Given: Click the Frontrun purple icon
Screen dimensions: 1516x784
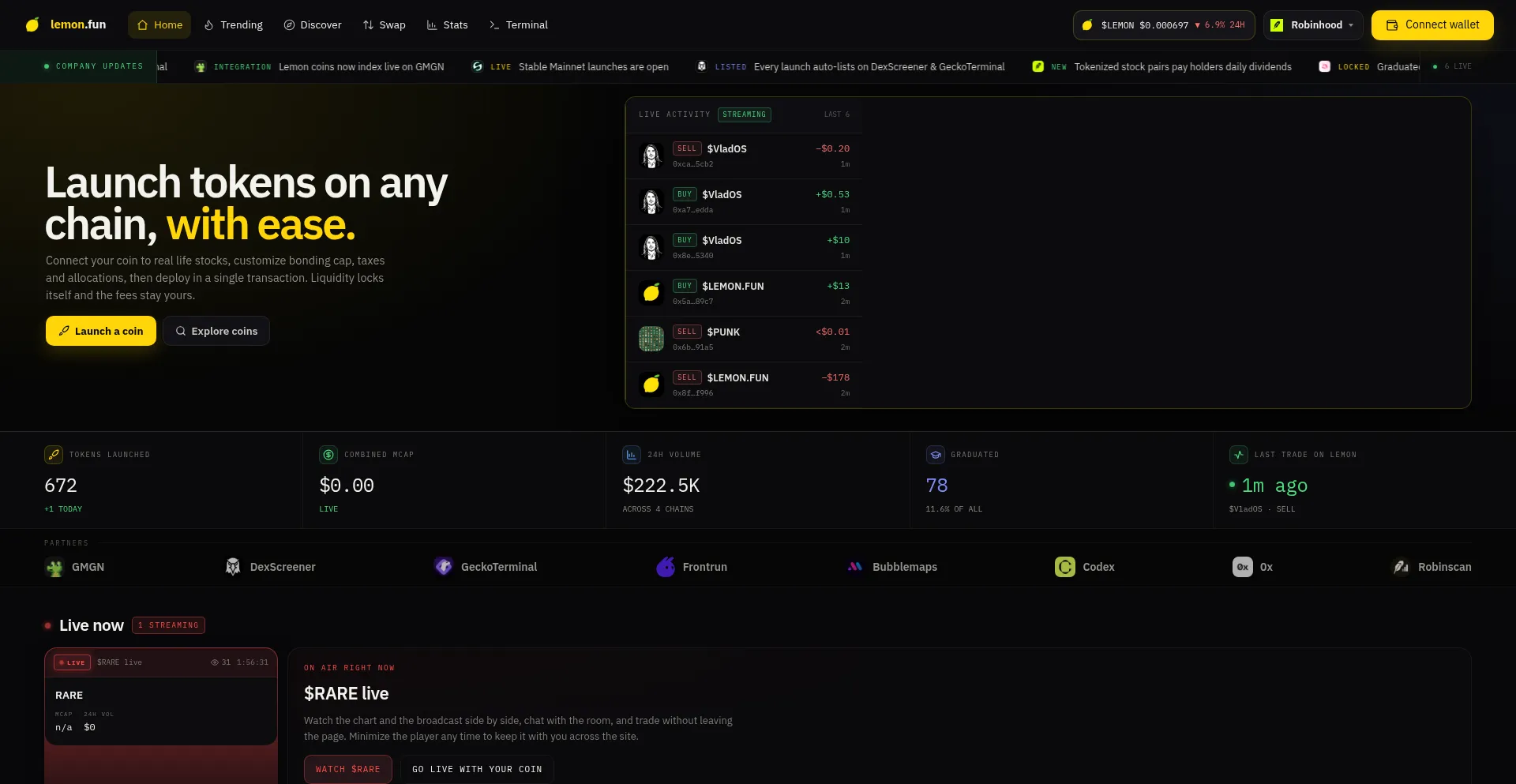Looking at the screenshot, I should (666, 567).
